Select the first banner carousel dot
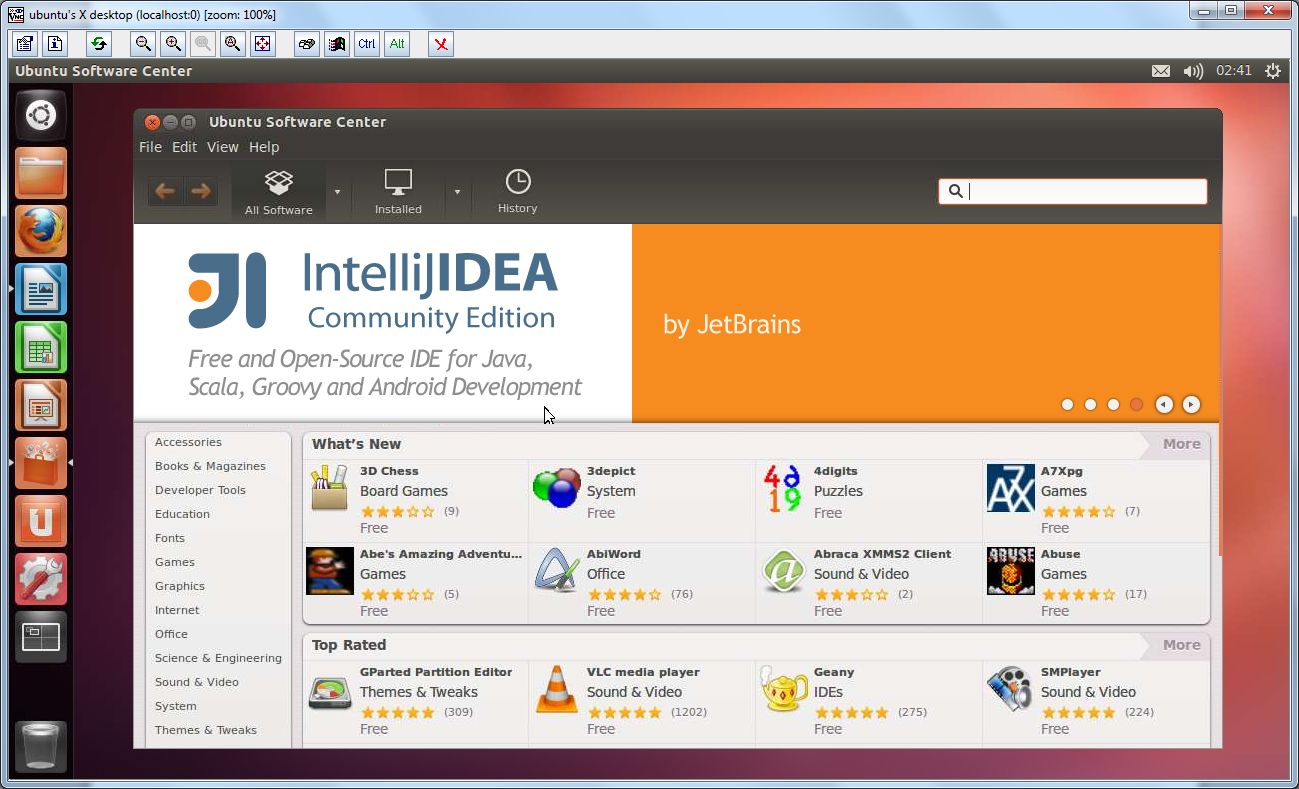The image size is (1299, 789). point(1067,405)
